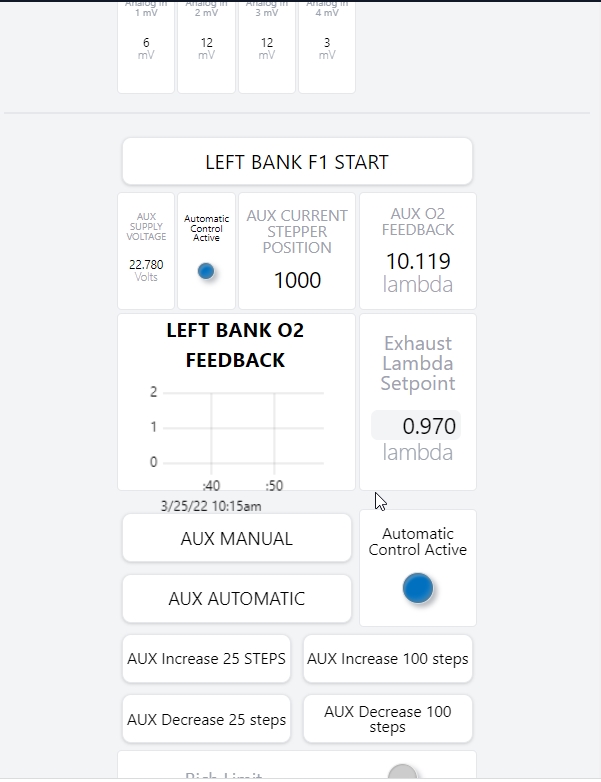Enable AUX AUTOMATIC mode
Viewport: 601px width, 782px height.
click(237, 599)
